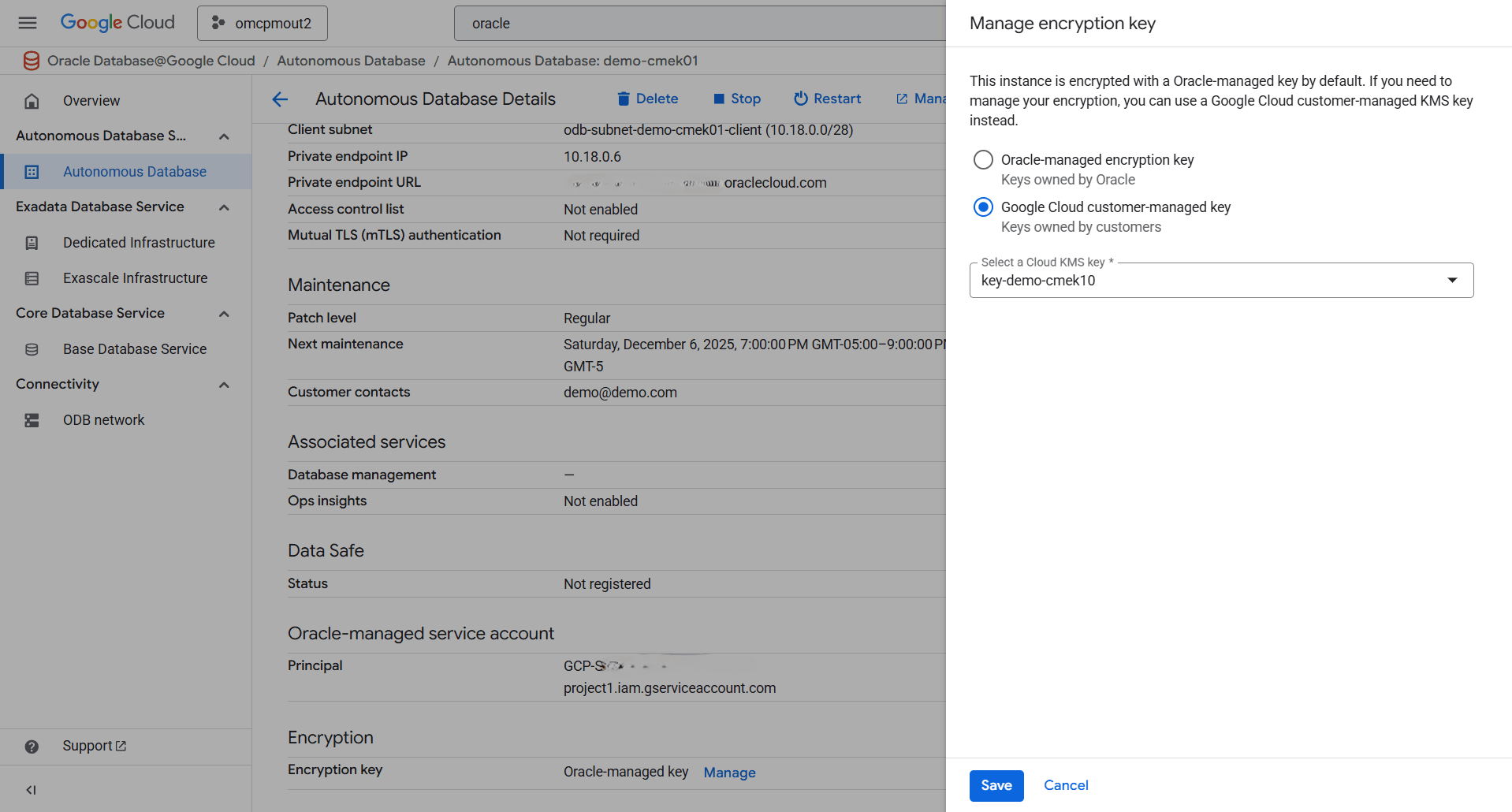The image size is (1512, 812).
Task: Open the Select a Cloud KMS key dropdown
Action: click(1221, 281)
